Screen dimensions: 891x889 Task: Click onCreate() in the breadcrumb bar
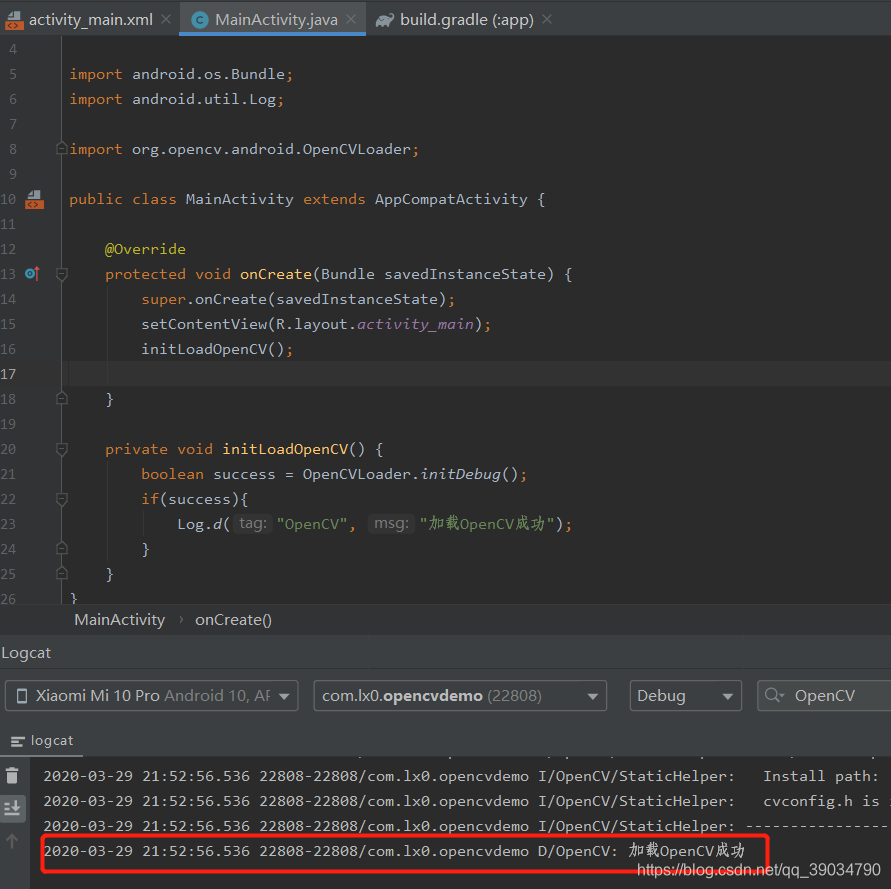point(234,620)
